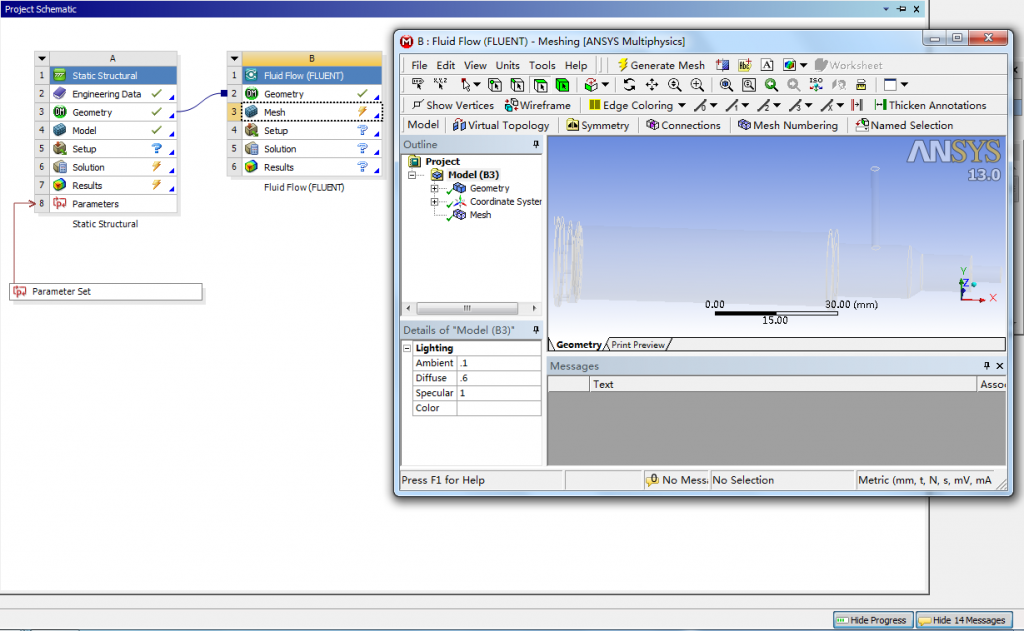Image resolution: width=1024 pixels, height=631 pixels.
Task: Activate the Pan view tool
Action: [x=652, y=84]
